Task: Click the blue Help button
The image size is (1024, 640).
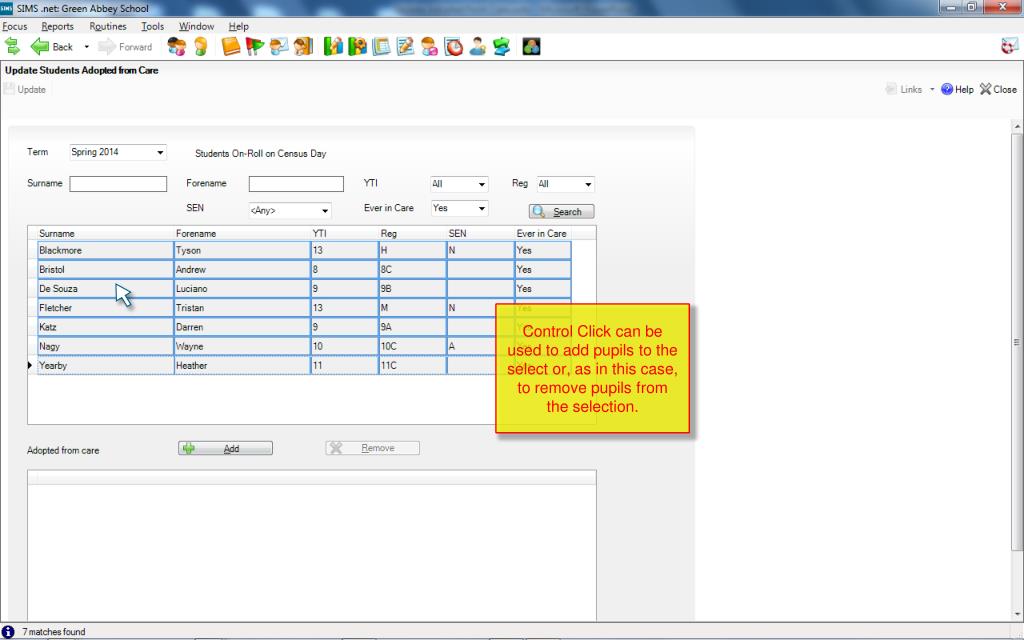Action: (x=957, y=89)
